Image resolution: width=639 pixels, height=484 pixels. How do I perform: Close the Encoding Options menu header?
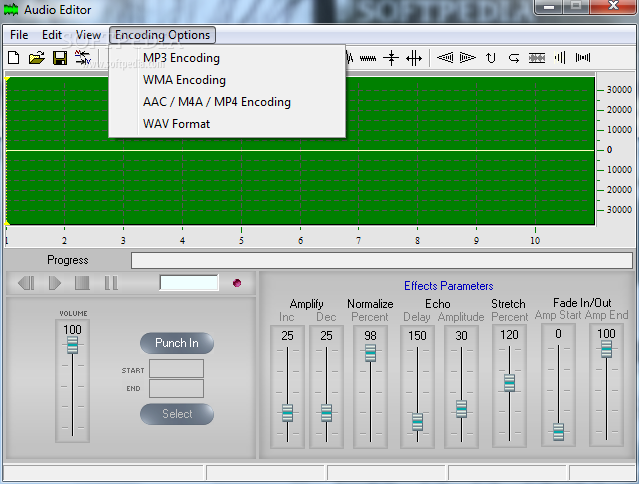[x=162, y=35]
